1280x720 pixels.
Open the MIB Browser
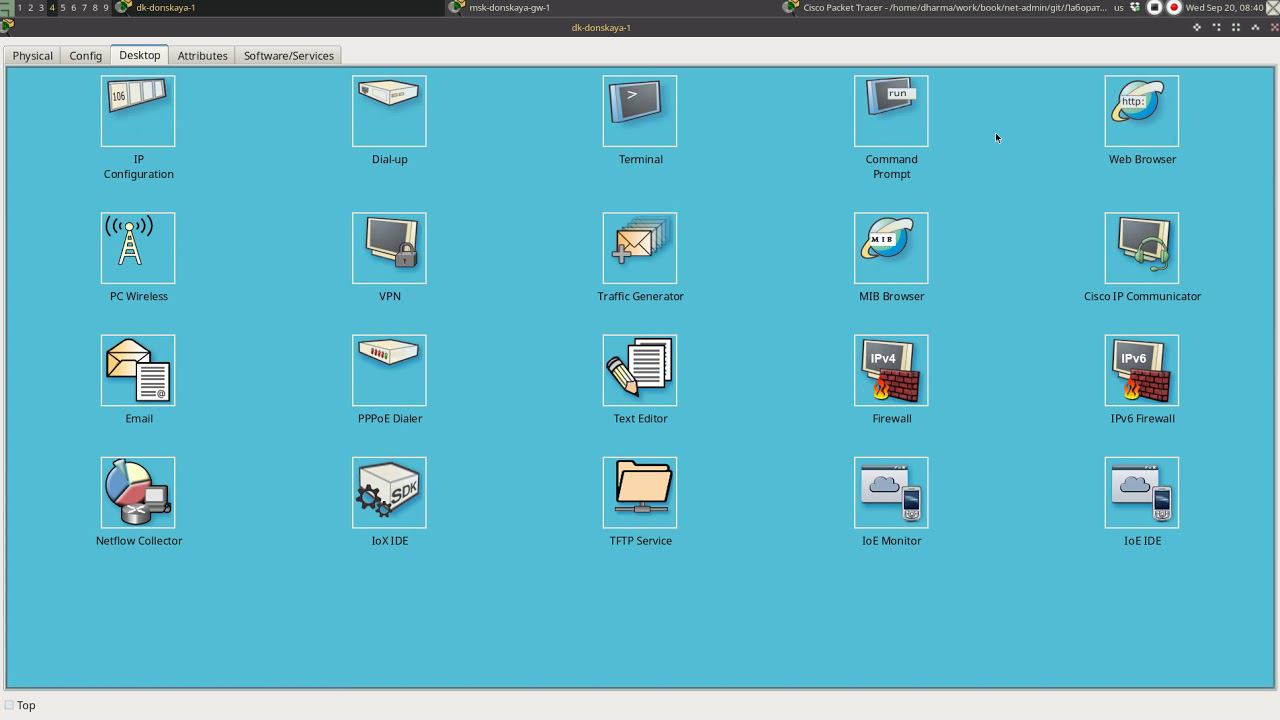pos(891,248)
